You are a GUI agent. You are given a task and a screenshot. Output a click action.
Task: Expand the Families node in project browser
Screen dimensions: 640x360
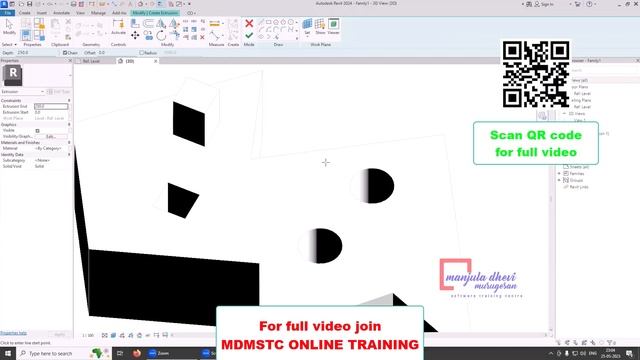tap(560, 173)
